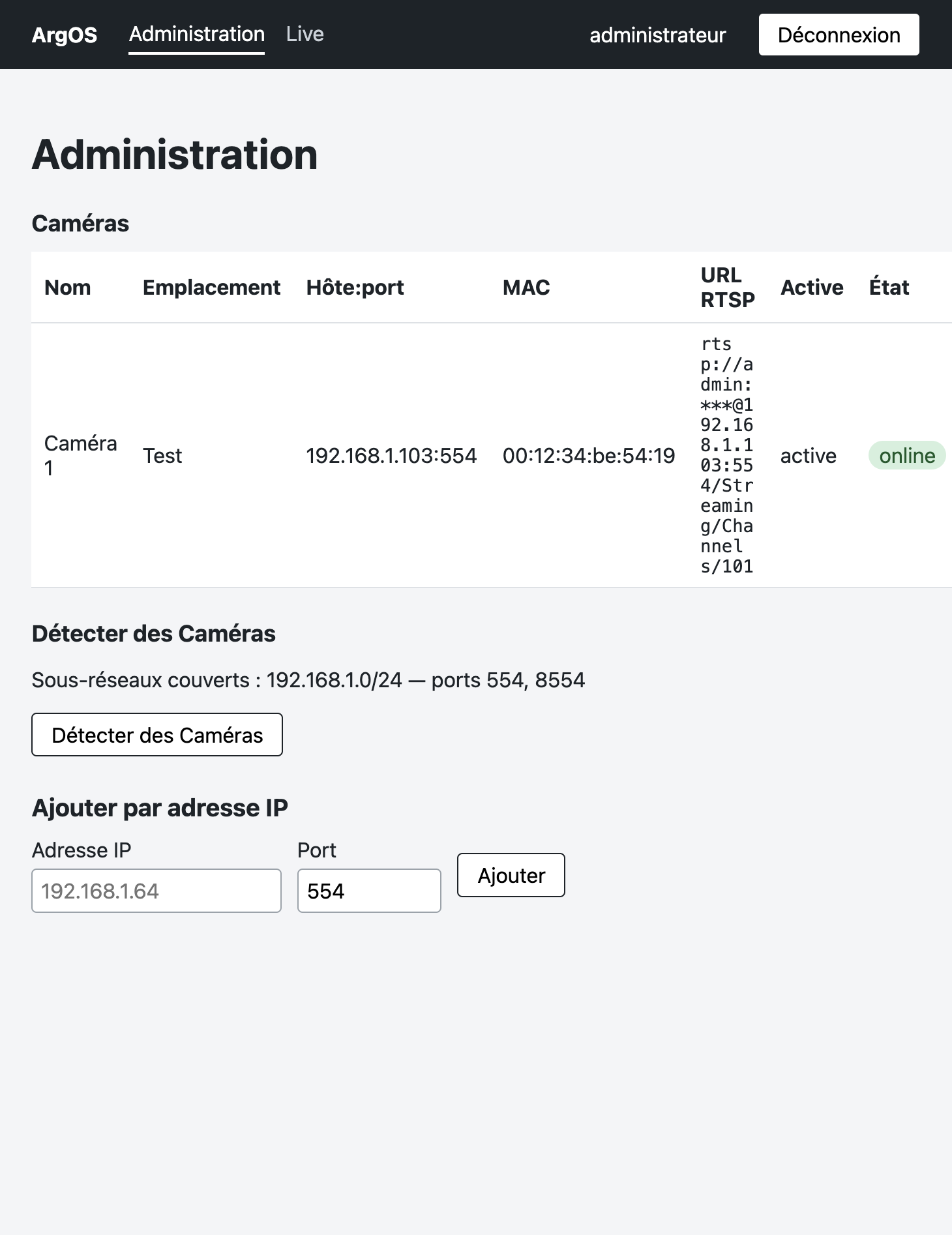
Task: Click the active status cell
Action: coord(808,455)
